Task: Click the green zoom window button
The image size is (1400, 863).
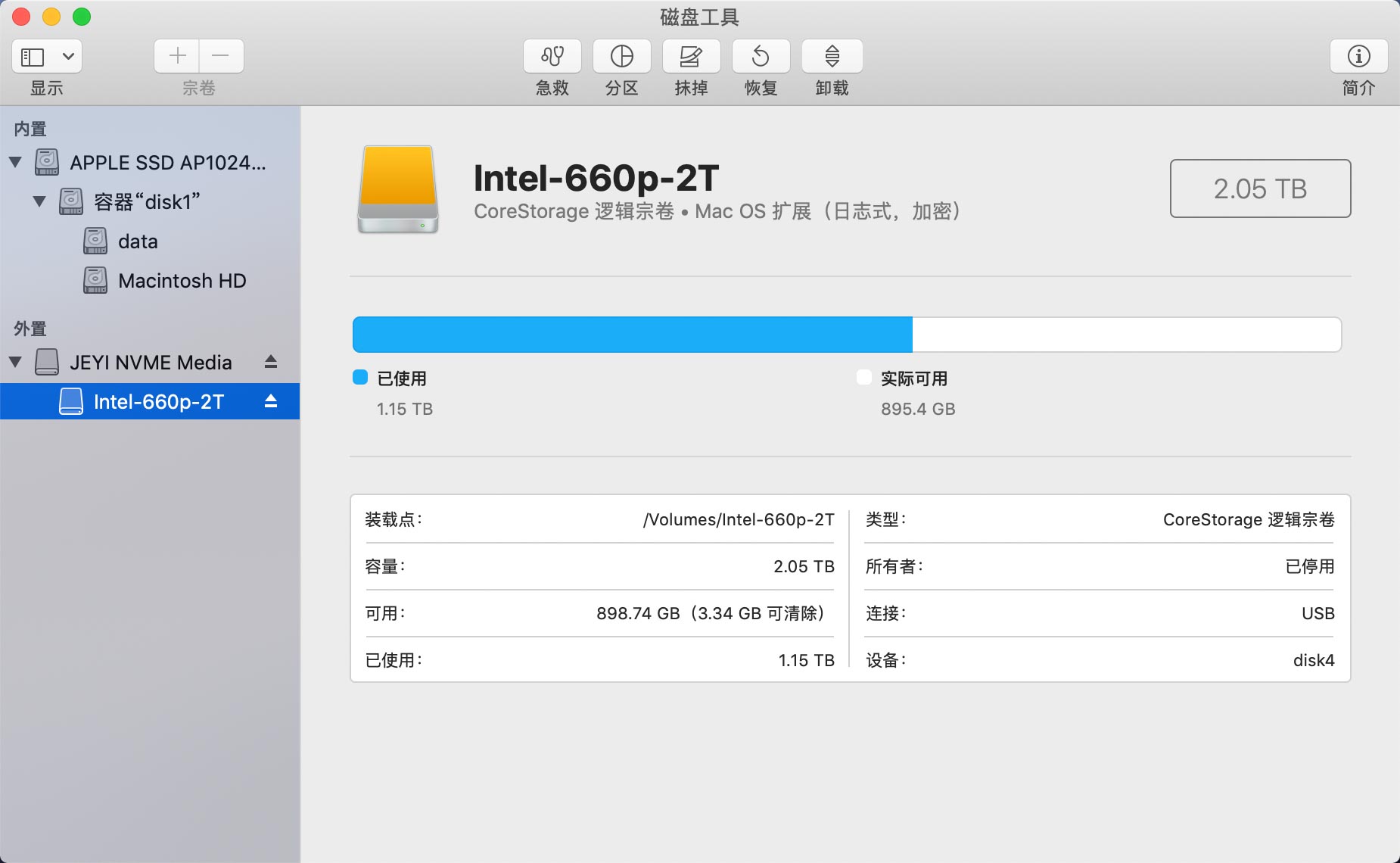Action: pos(82,17)
